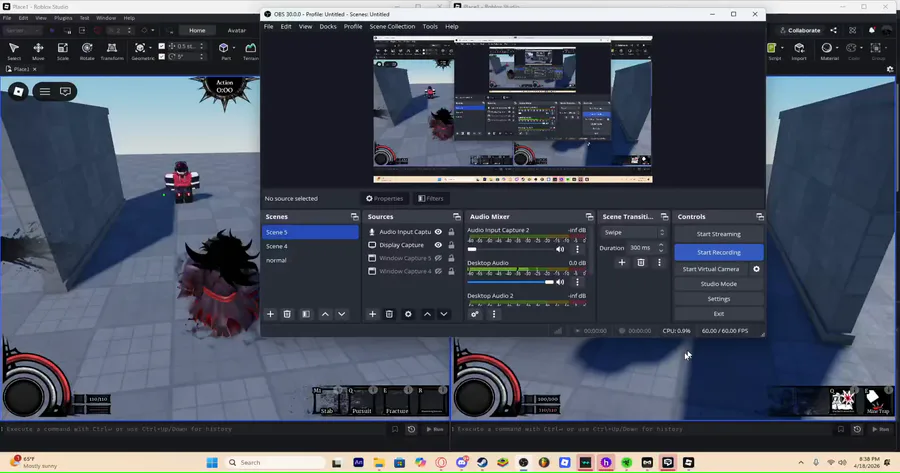Screen dimensions: 900x473
Task: Adjust the transition Duration stepper arrows
Action: [661, 247]
